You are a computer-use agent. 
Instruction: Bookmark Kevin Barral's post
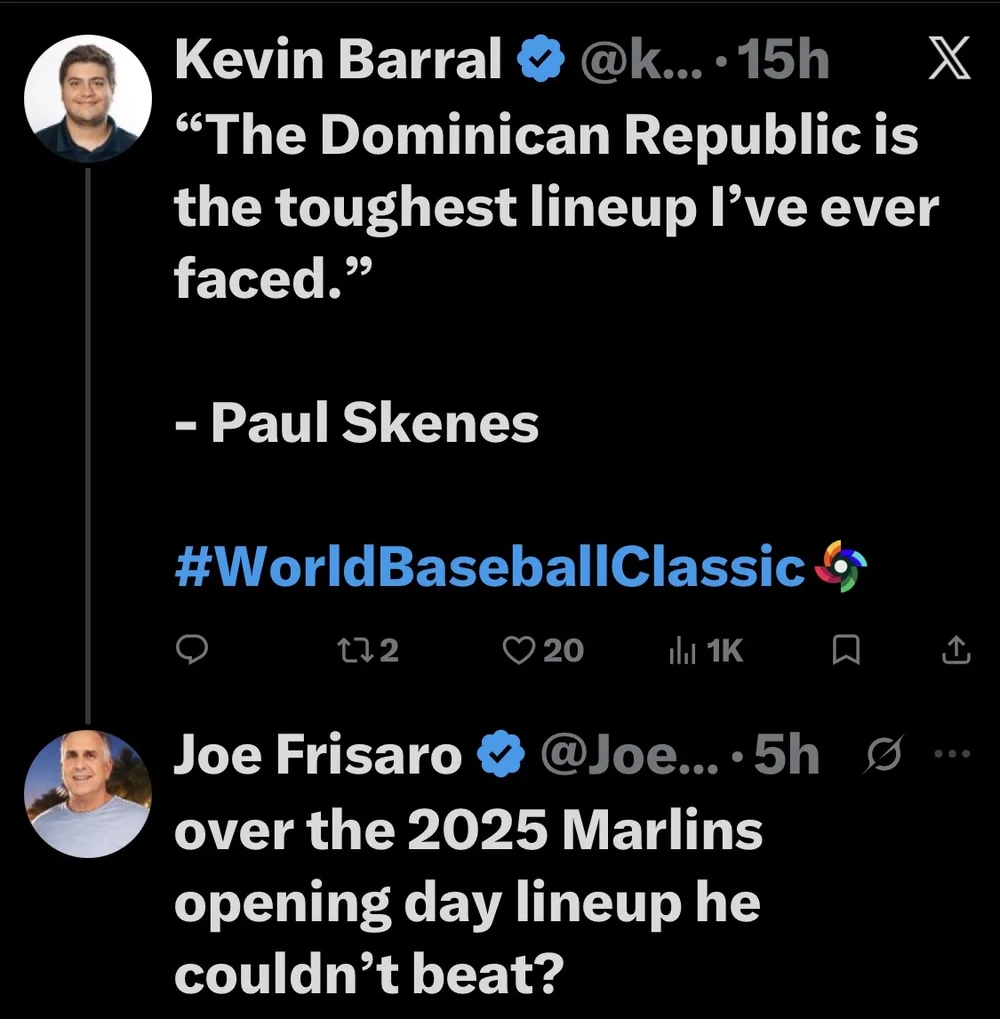coord(846,651)
